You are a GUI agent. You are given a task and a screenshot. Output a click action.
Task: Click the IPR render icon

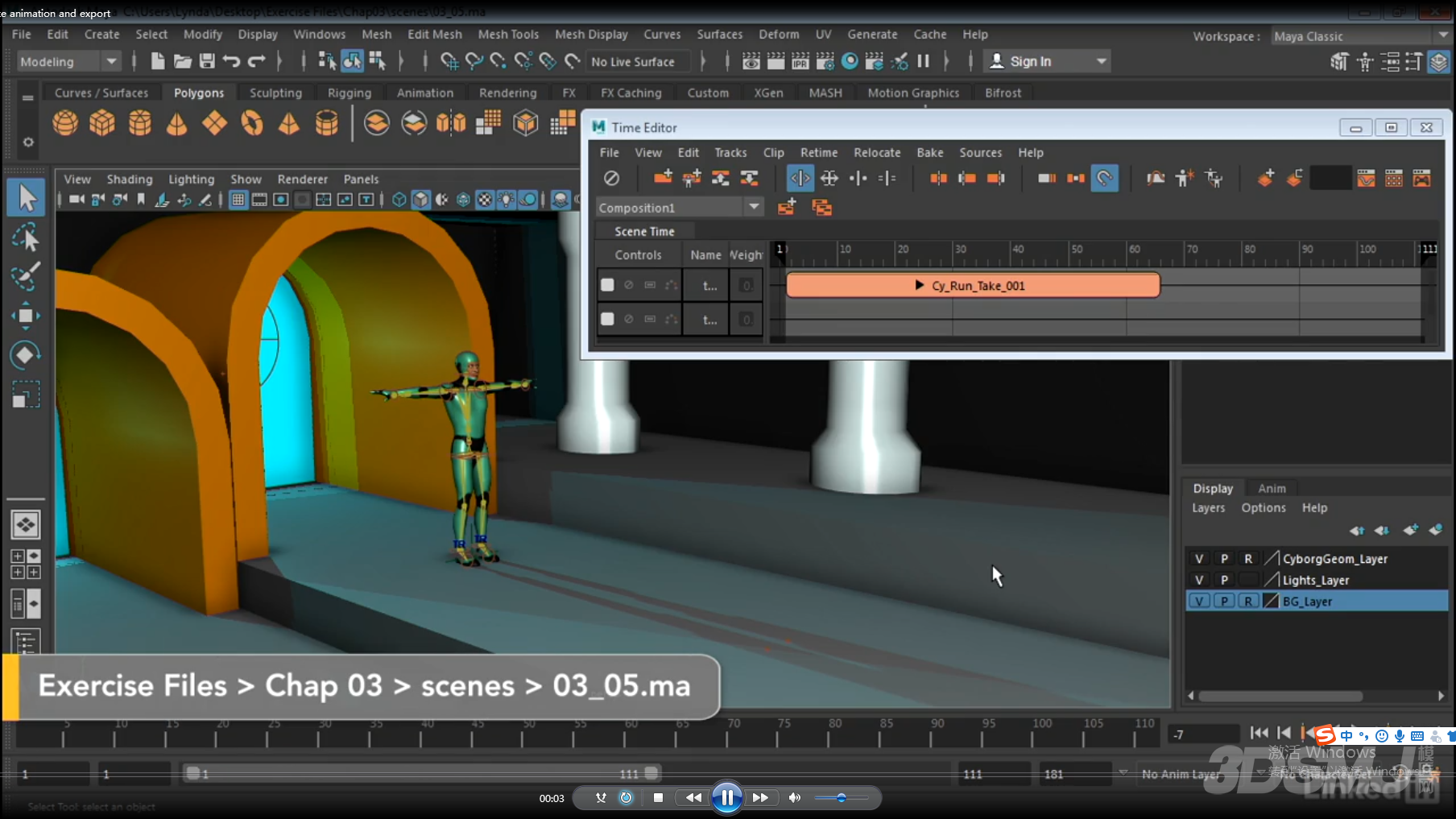800,61
